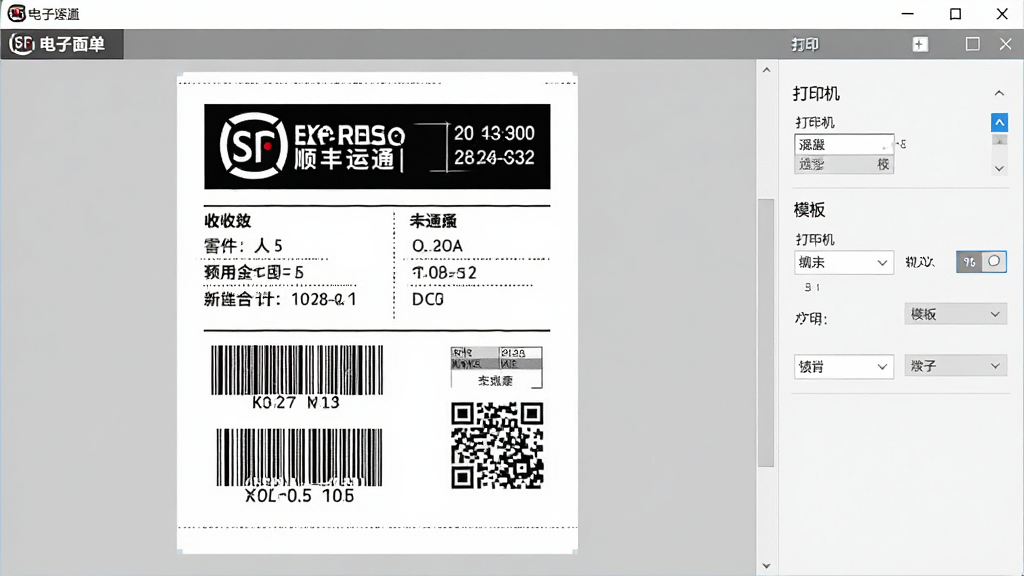The width and height of the screenshot is (1024, 576).
Task: Click the upper barcode on the waybill
Action: (296, 370)
